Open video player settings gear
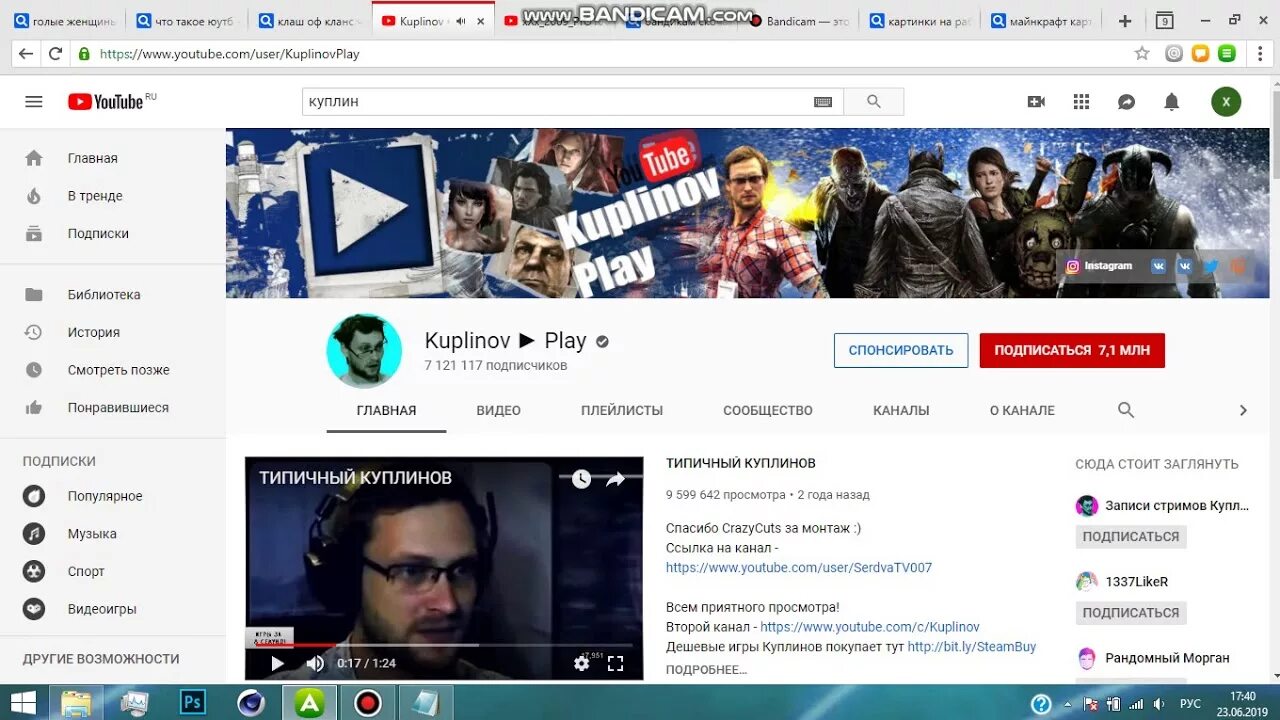Viewport: 1280px width, 720px height. coord(581,663)
